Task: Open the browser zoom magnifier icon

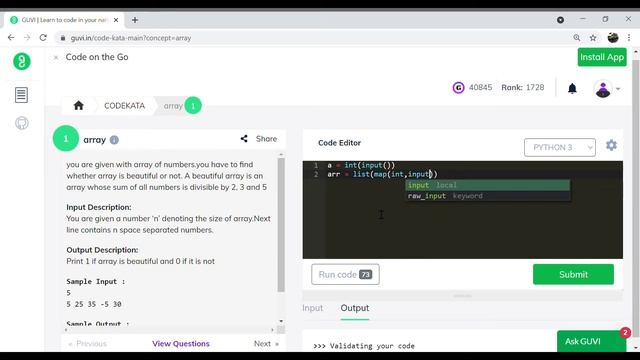Action: 577,38
